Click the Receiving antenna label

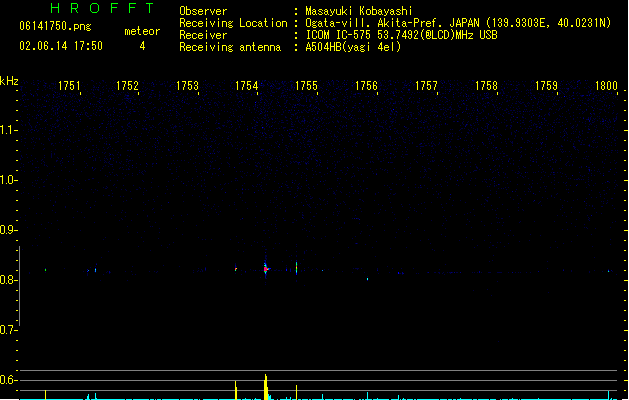(x=230, y=47)
